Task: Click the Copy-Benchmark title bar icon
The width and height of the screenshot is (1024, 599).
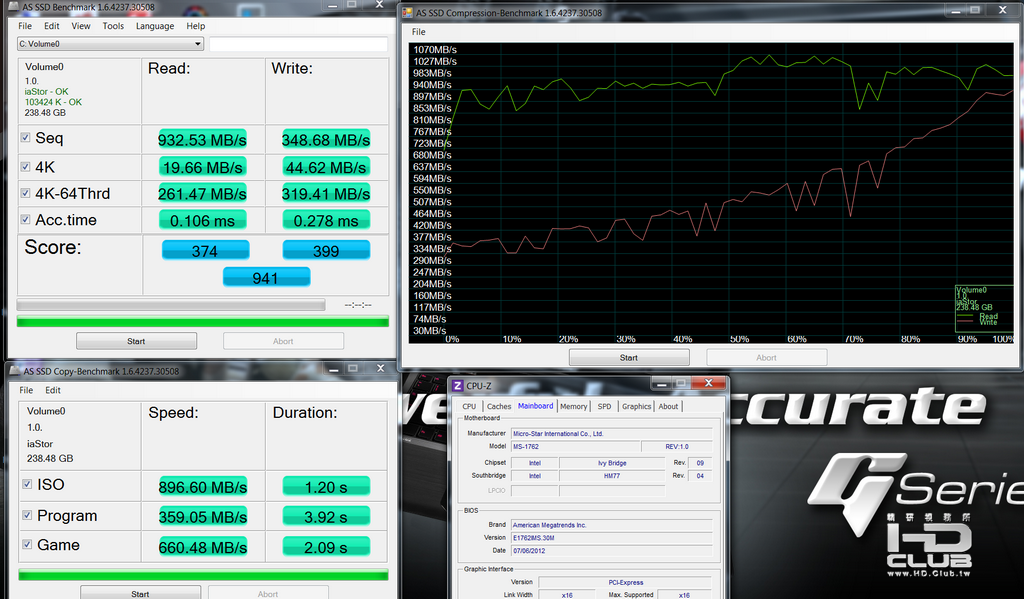Action: click(x=15, y=371)
